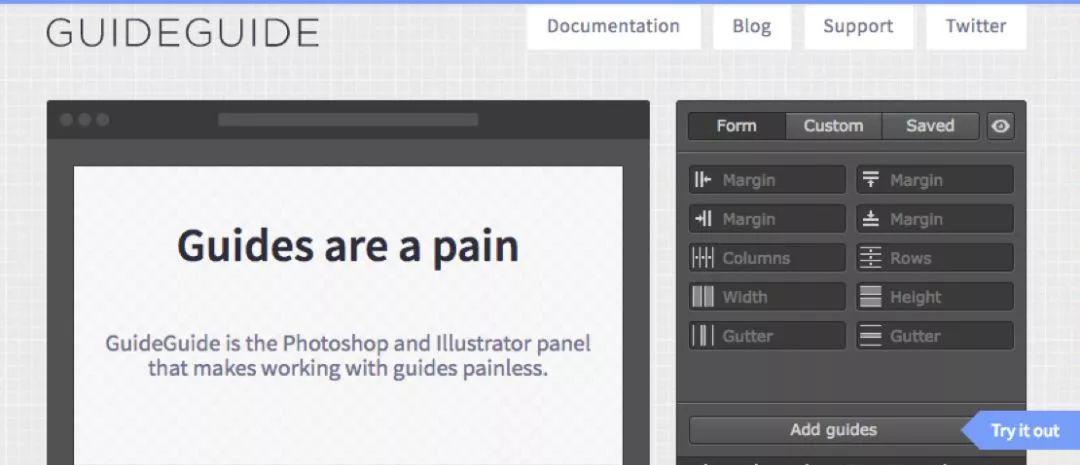Click the row Height icon
The image size is (1080, 465).
tap(871, 297)
